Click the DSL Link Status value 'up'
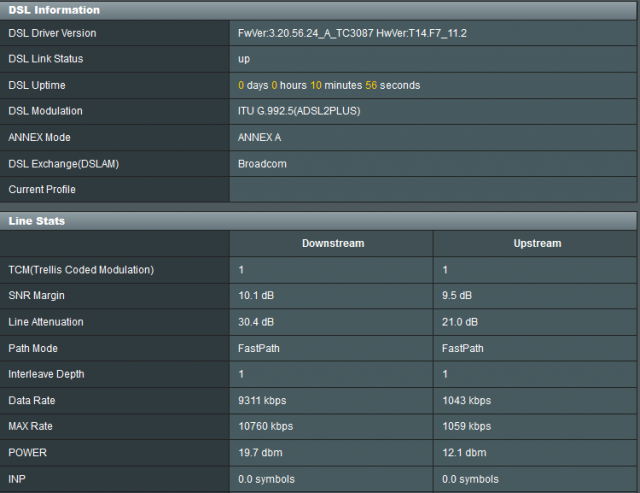This screenshot has height=493, width=640. [244, 59]
